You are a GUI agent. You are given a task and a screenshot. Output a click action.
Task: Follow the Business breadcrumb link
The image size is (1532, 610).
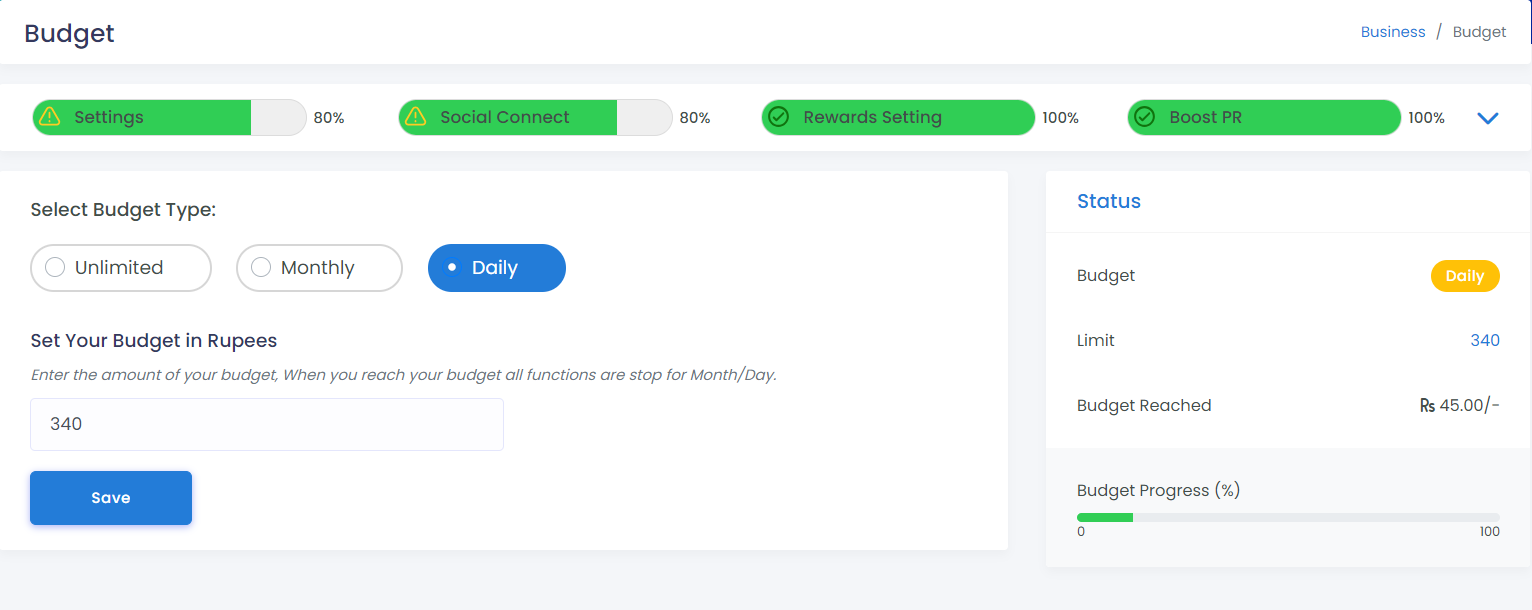pos(1393,32)
